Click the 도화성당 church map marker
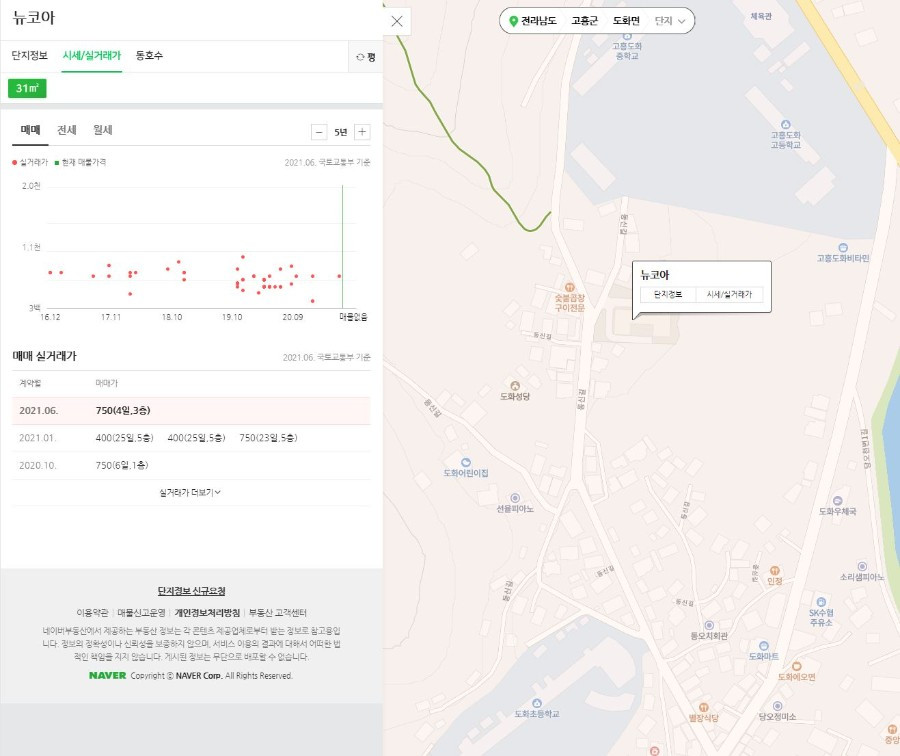The height and width of the screenshot is (756, 900). point(515,386)
